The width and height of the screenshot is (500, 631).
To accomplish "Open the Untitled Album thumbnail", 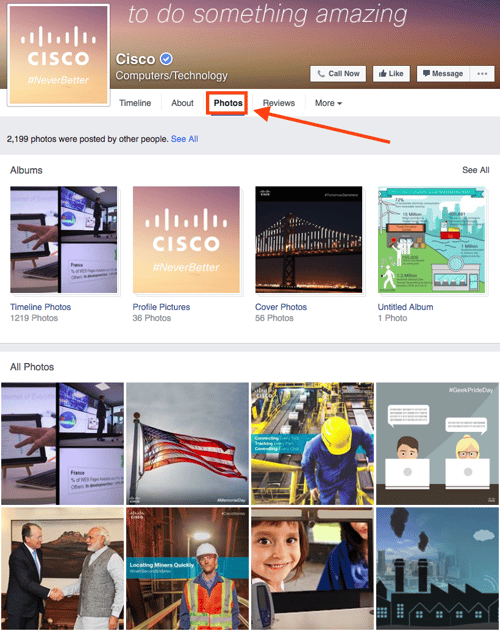I will pos(431,239).
